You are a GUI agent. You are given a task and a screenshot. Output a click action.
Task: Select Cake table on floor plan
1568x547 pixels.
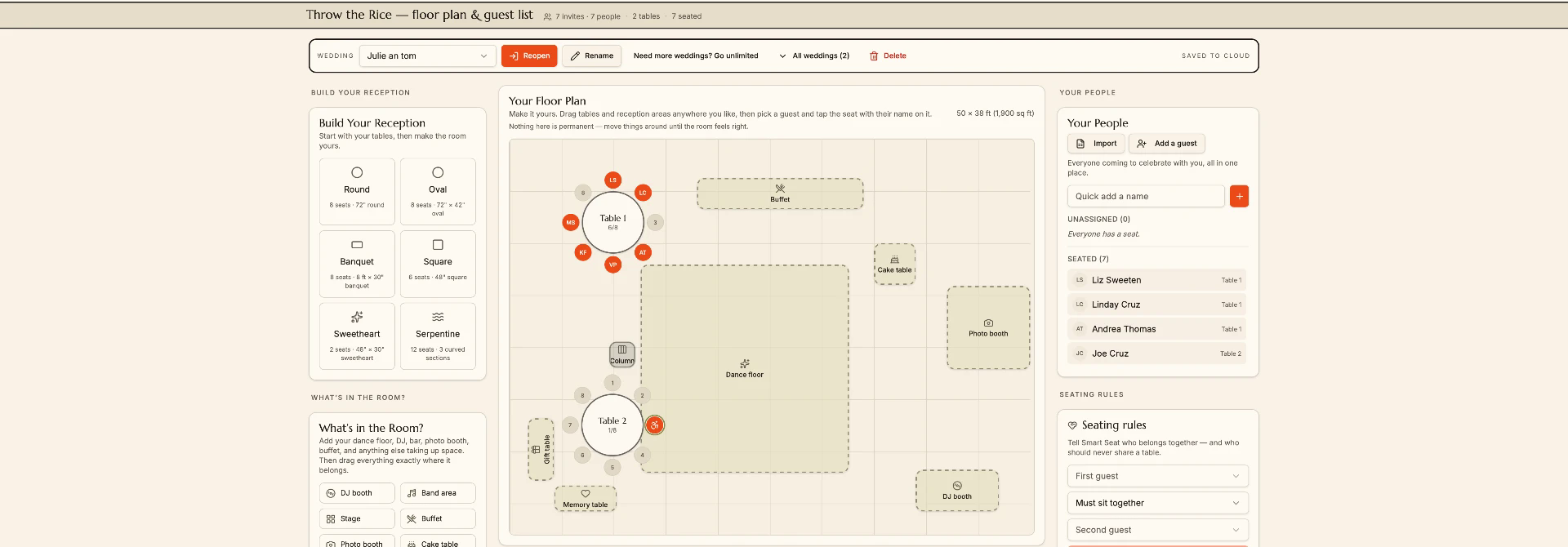894,264
